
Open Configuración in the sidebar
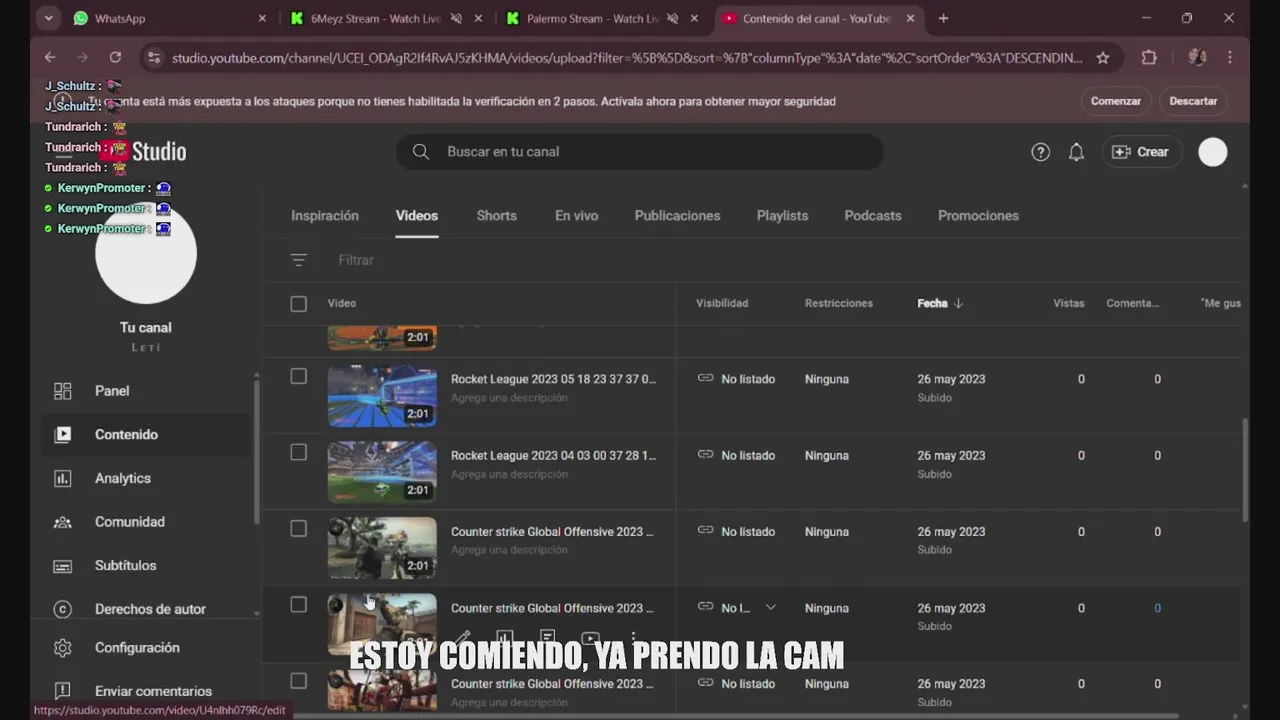pyautogui.click(x=146, y=648)
